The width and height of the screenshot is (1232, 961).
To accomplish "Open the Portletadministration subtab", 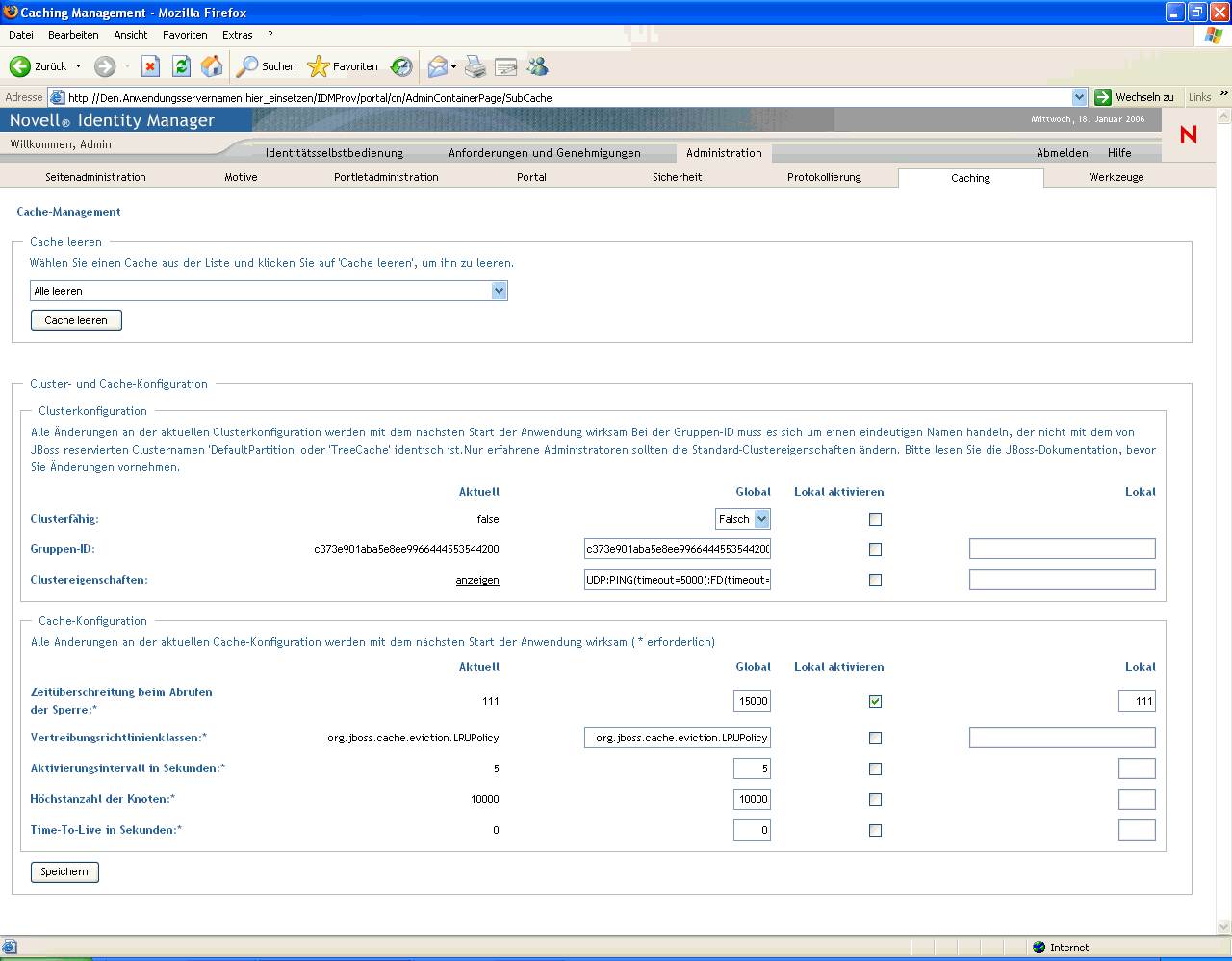I will (x=386, y=177).
